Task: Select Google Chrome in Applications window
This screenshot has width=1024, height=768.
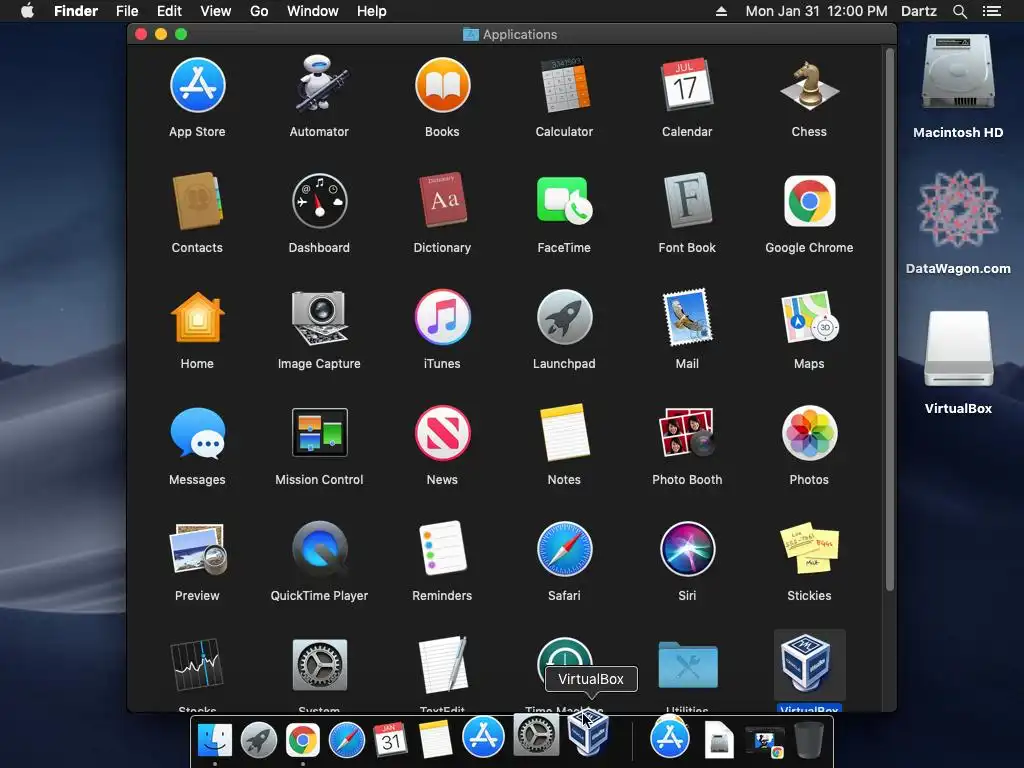Action: [x=809, y=201]
